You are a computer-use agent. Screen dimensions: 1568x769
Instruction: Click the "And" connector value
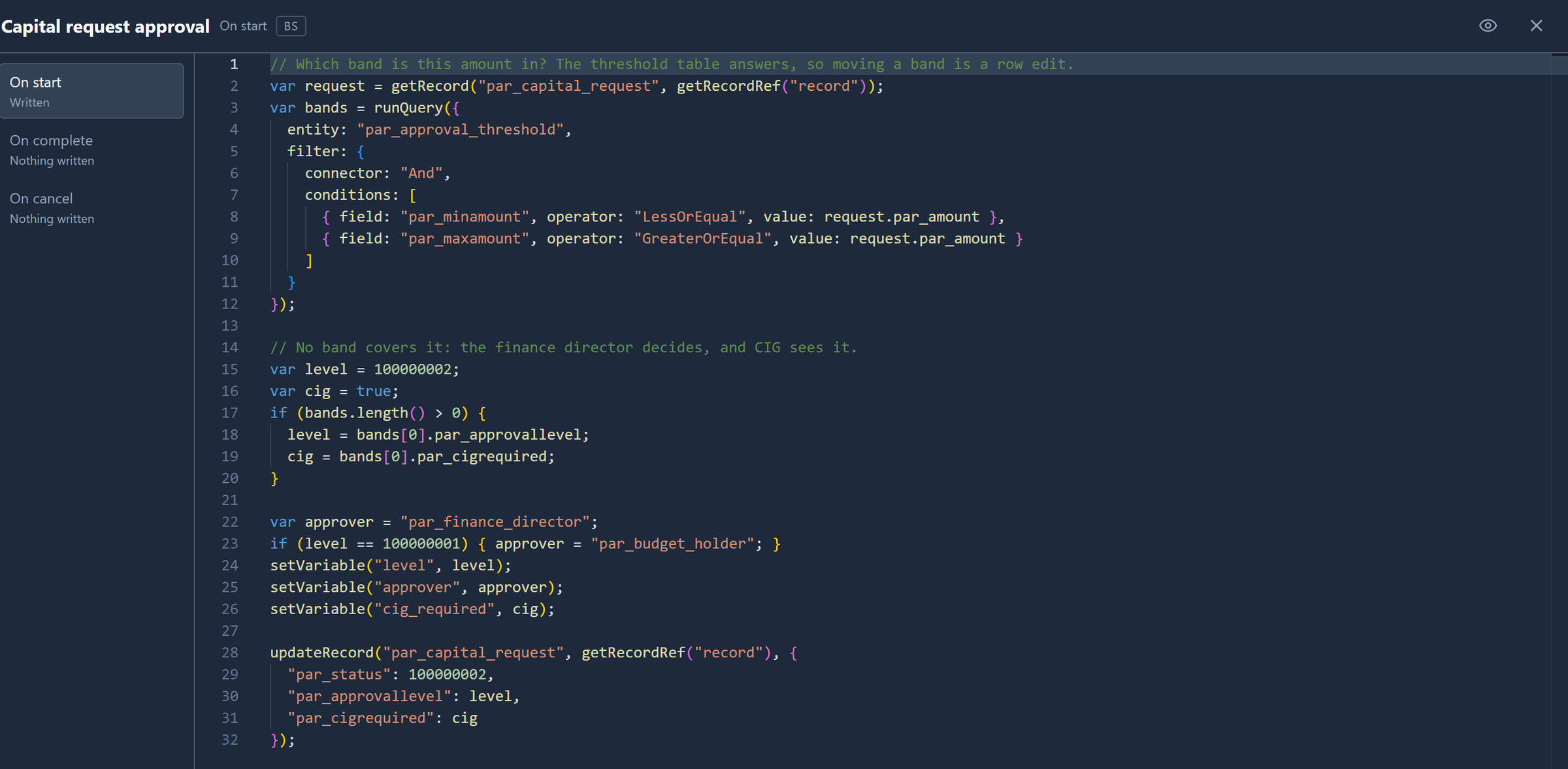point(421,173)
